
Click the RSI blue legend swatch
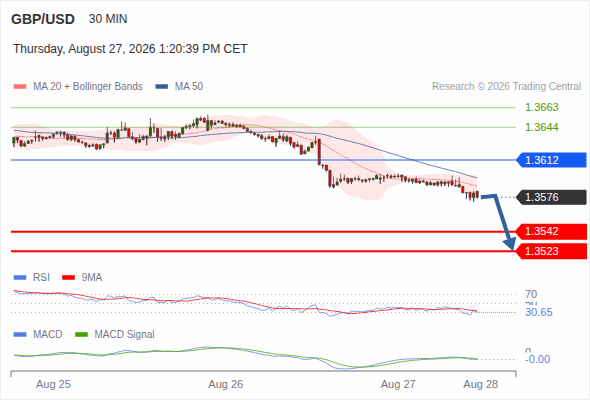click(x=20, y=278)
